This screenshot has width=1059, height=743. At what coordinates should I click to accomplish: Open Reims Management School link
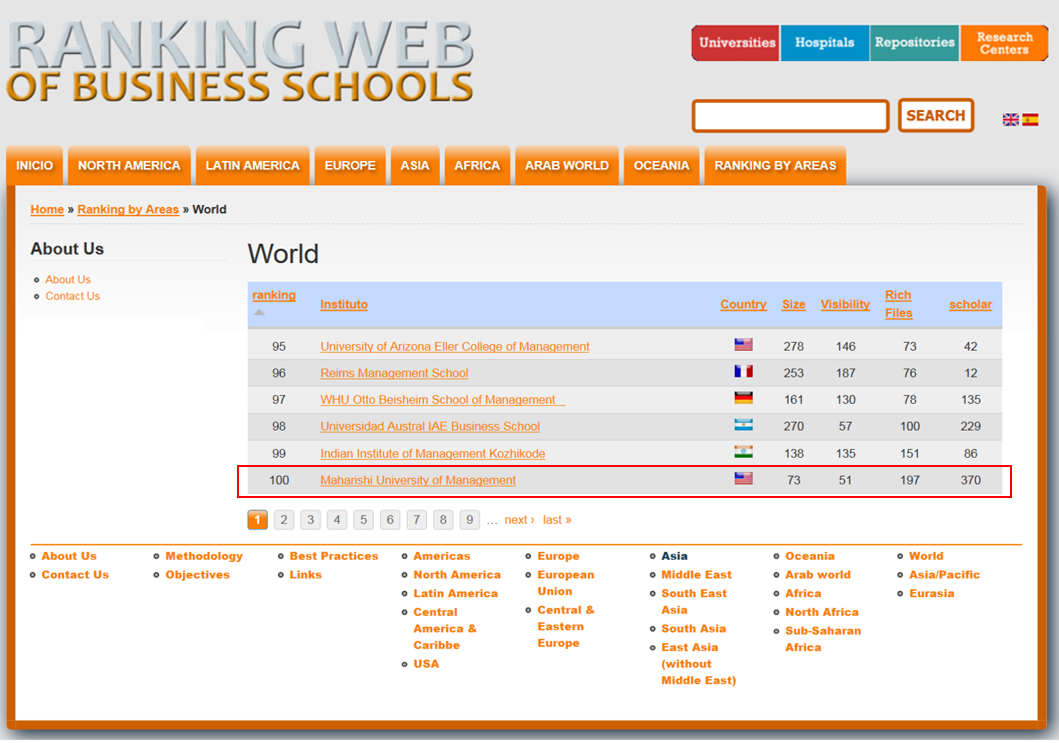coord(394,373)
